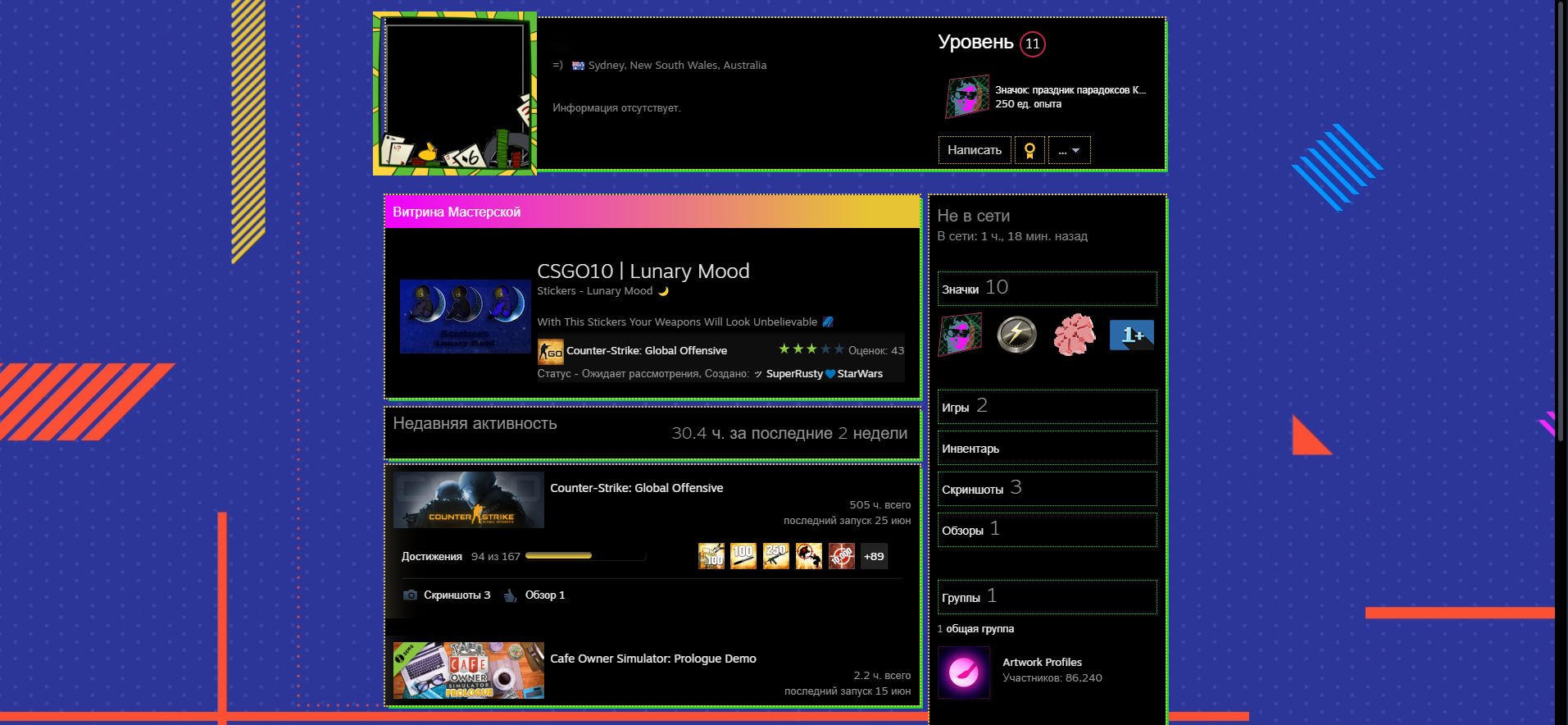Show the +89 remaining achievements
1568x725 pixels.
click(874, 556)
